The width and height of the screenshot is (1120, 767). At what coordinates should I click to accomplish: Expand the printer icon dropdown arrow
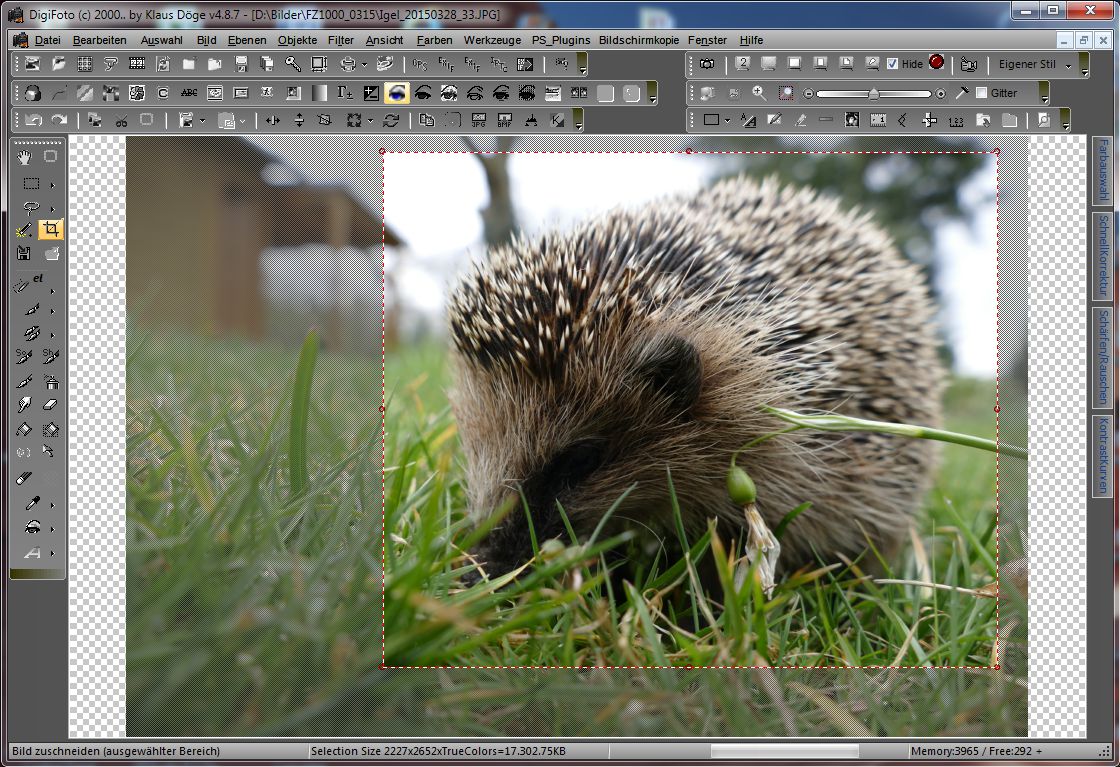(364, 64)
